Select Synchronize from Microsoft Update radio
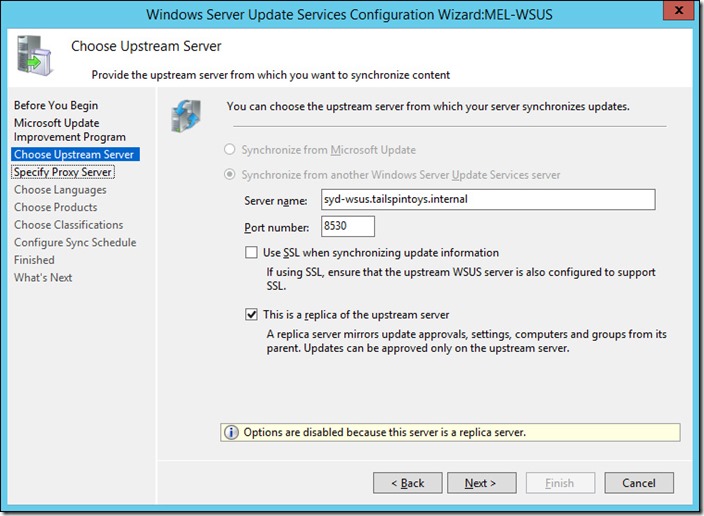Viewport: 704px width, 516px height. (229, 149)
